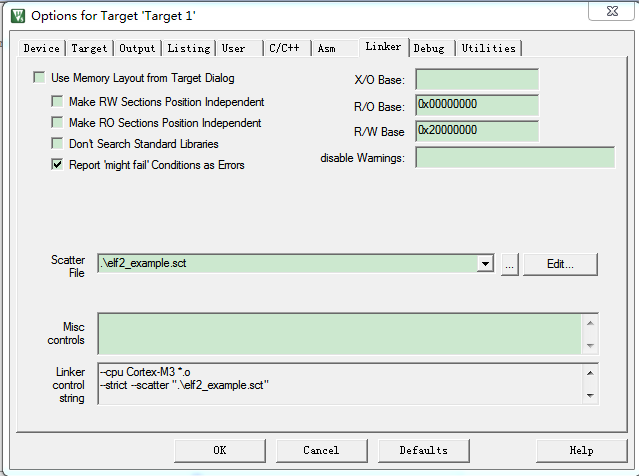Toggle Make RO Sections Position Independent
The image size is (639, 476).
[57, 123]
